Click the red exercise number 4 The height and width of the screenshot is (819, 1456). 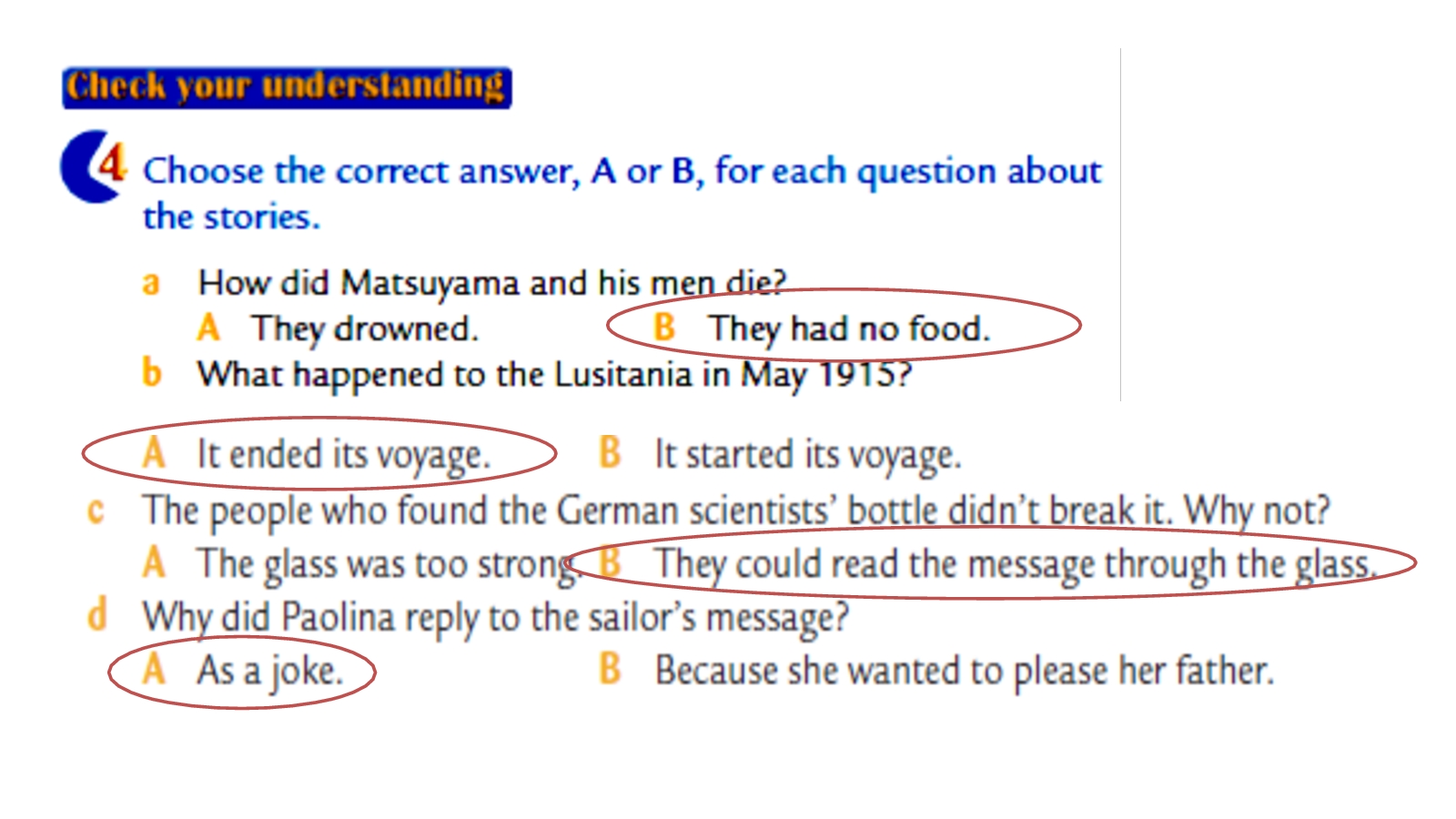[x=112, y=163]
